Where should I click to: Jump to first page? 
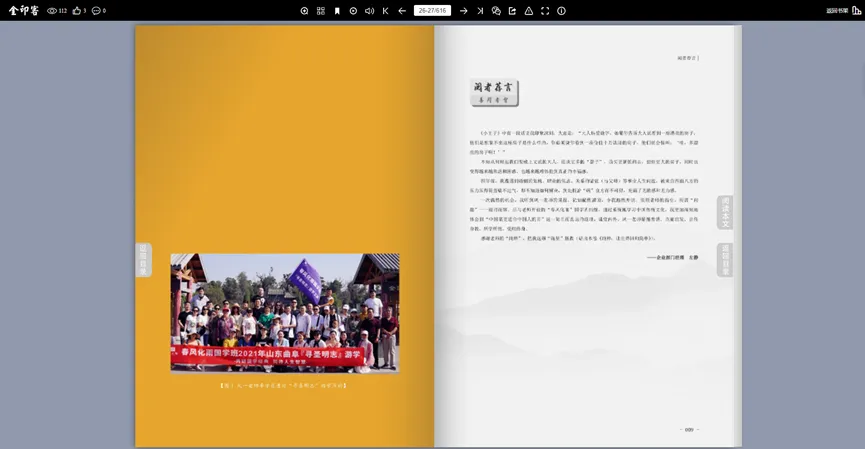point(386,10)
